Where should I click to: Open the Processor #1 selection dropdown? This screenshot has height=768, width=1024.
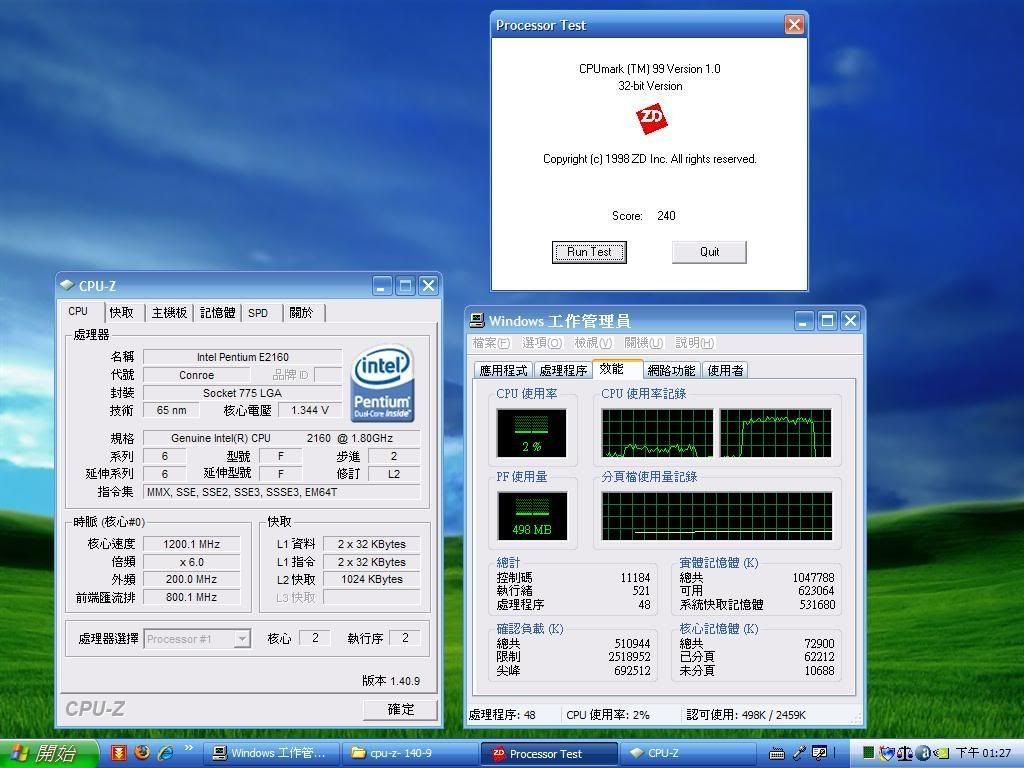(241, 639)
